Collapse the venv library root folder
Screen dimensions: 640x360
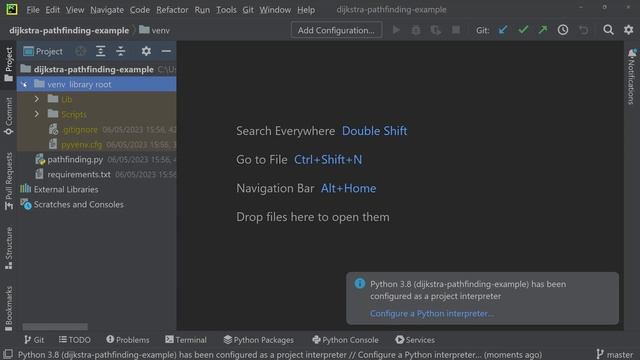(x=24, y=84)
